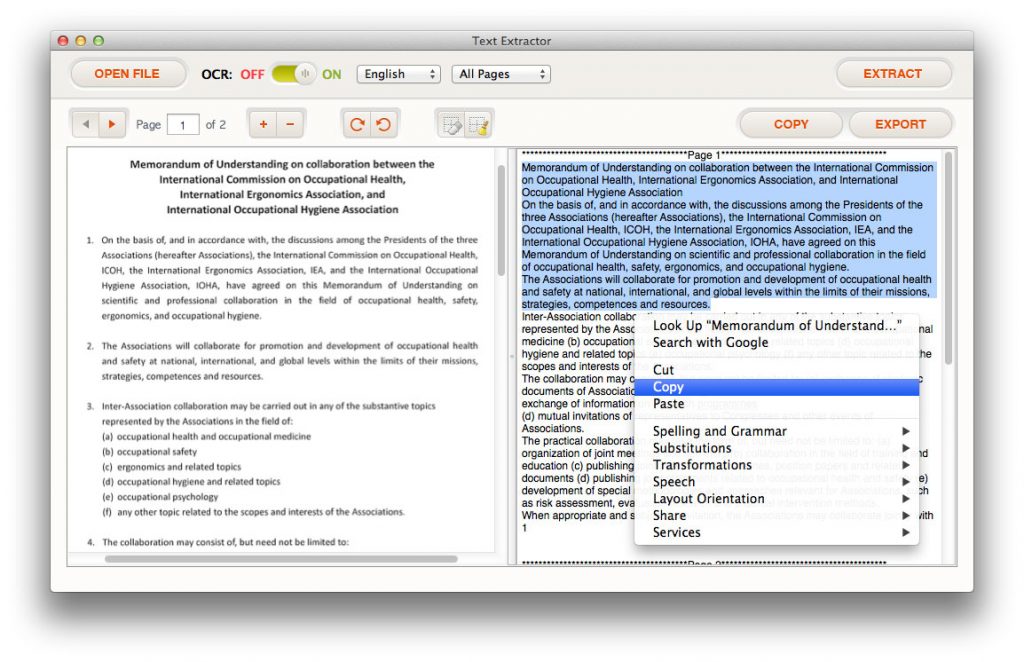The width and height of the screenshot is (1024, 662).
Task: Click the highlighted extracted text
Action: [729, 236]
